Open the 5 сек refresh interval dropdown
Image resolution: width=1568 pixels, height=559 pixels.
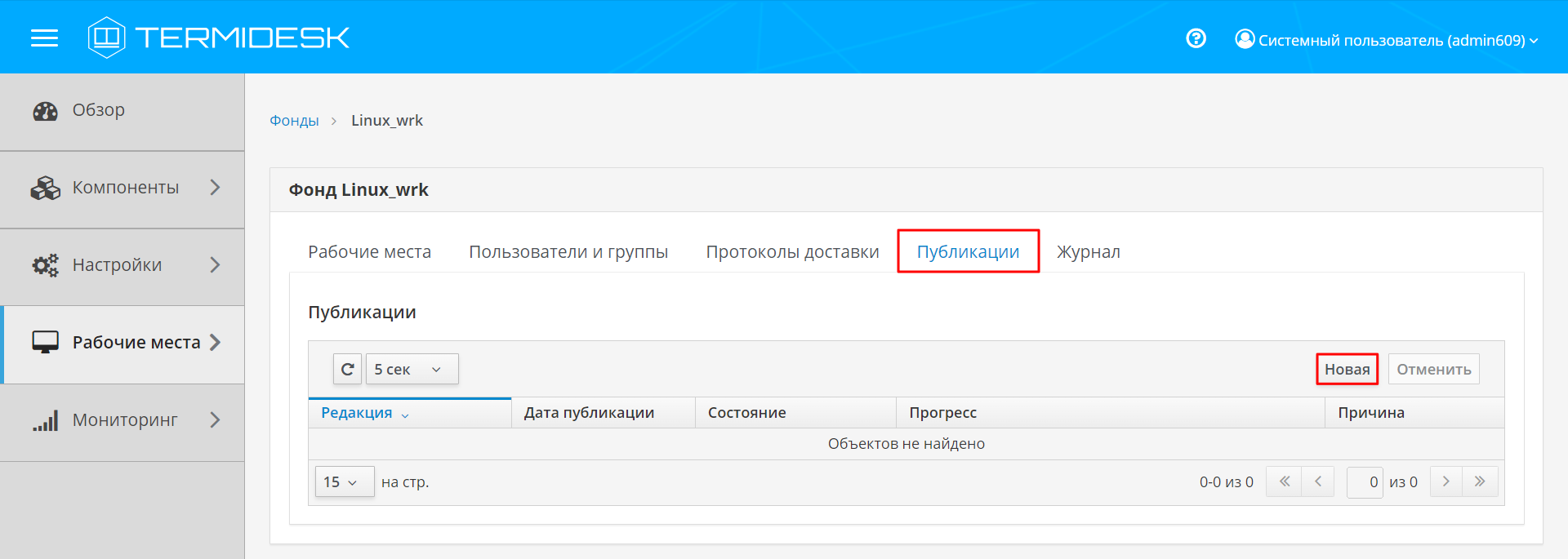pos(412,369)
